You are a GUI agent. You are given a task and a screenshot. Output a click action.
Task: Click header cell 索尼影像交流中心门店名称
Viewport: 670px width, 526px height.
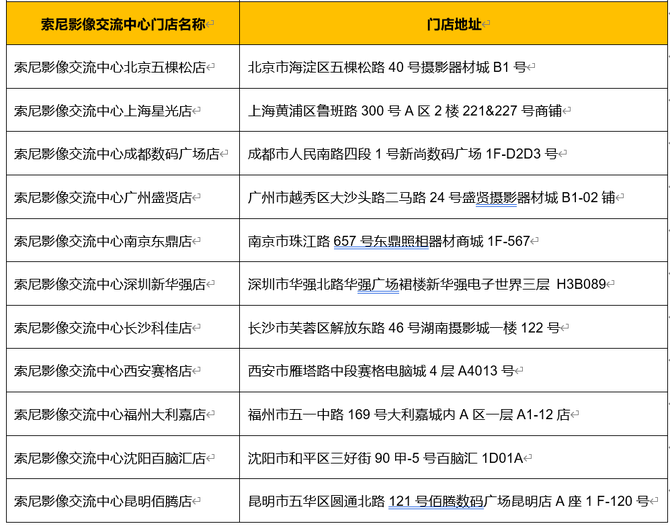point(123,24)
